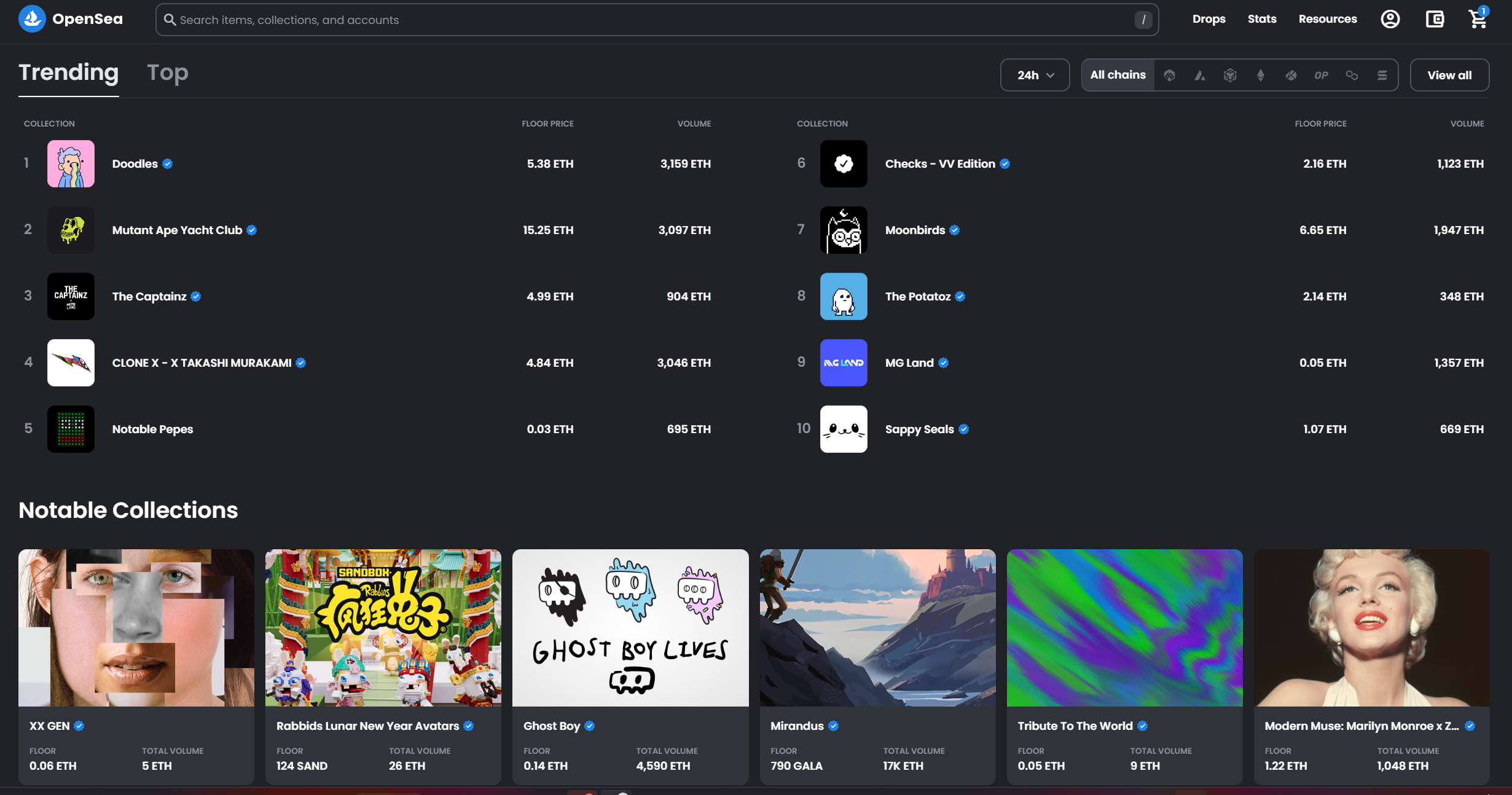Click Moonbirds verified badge

tap(954, 230)
